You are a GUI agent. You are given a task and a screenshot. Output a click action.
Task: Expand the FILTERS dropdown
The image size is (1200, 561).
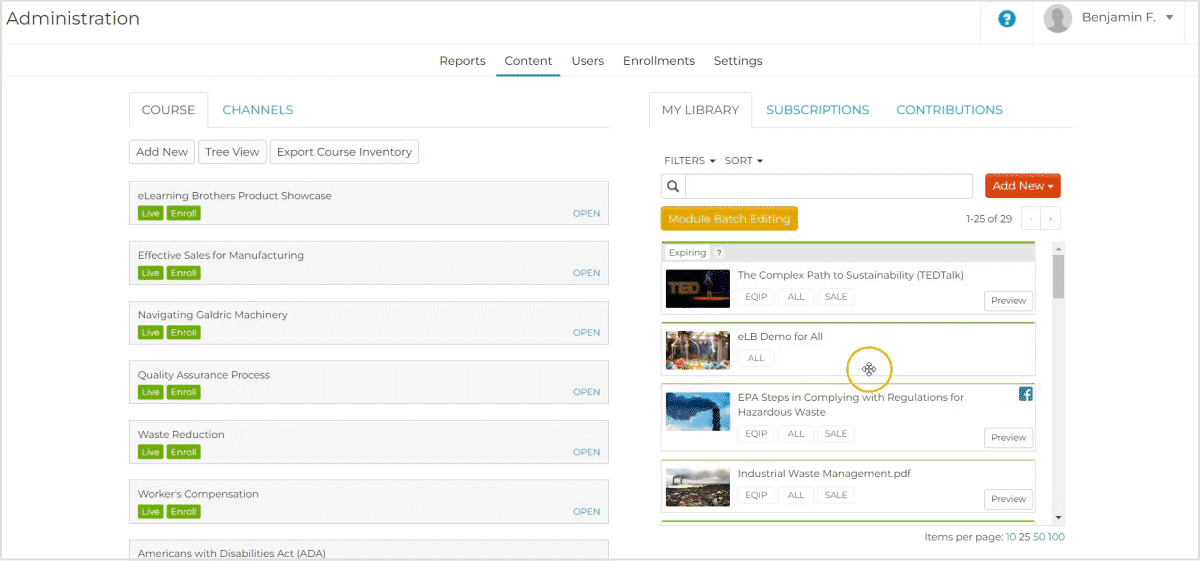point(689,161)
